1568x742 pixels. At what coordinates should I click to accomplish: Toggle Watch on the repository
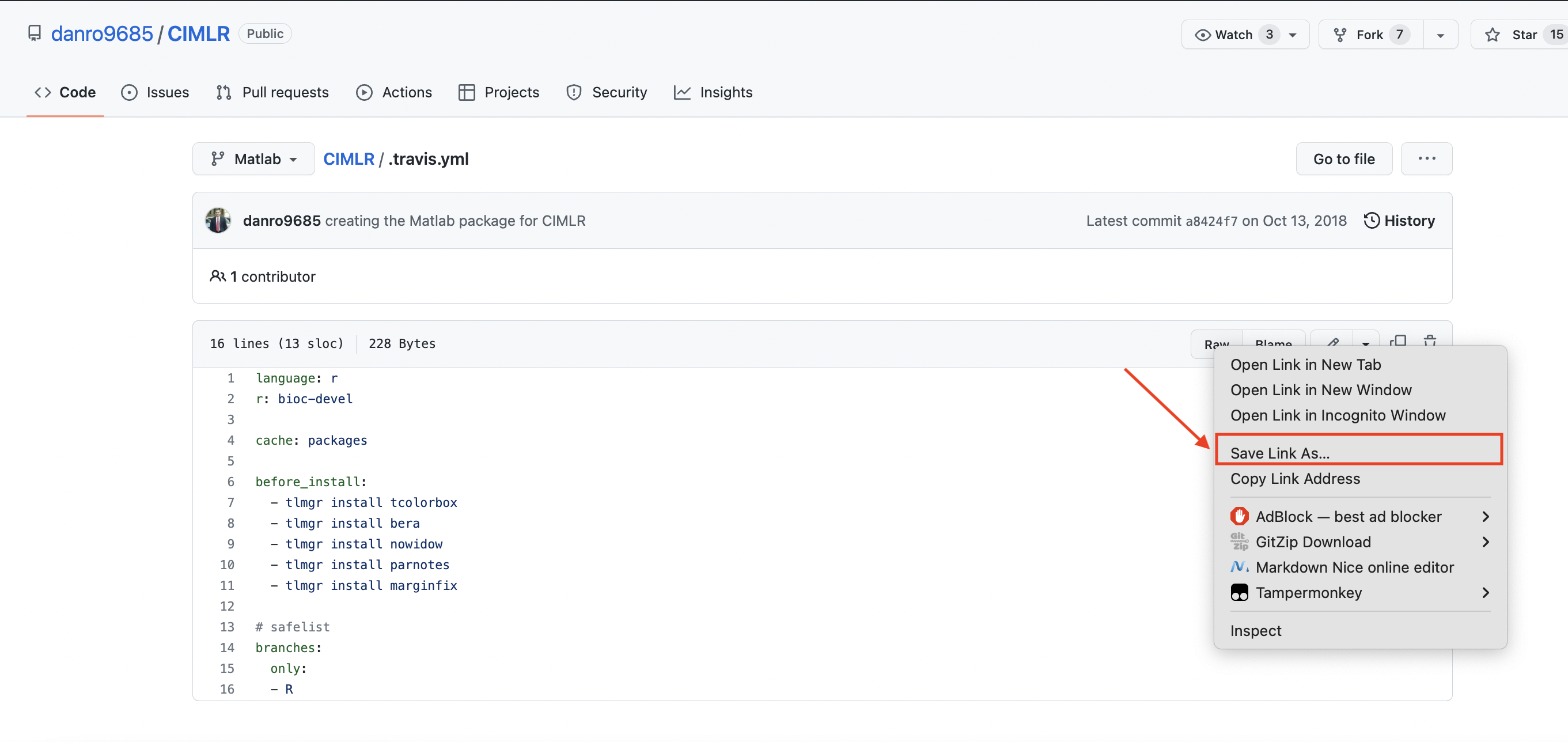coord(1233,35)
